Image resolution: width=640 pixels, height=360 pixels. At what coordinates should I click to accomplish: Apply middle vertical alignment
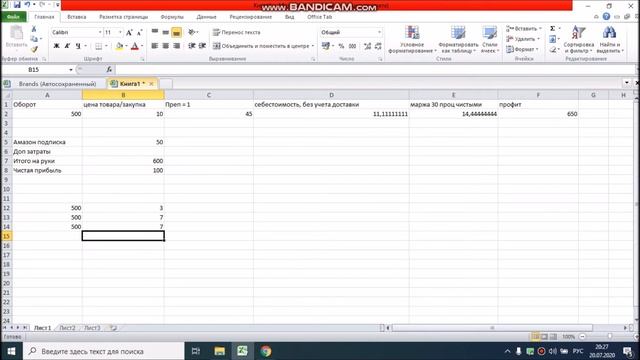(x=165, y=32)
